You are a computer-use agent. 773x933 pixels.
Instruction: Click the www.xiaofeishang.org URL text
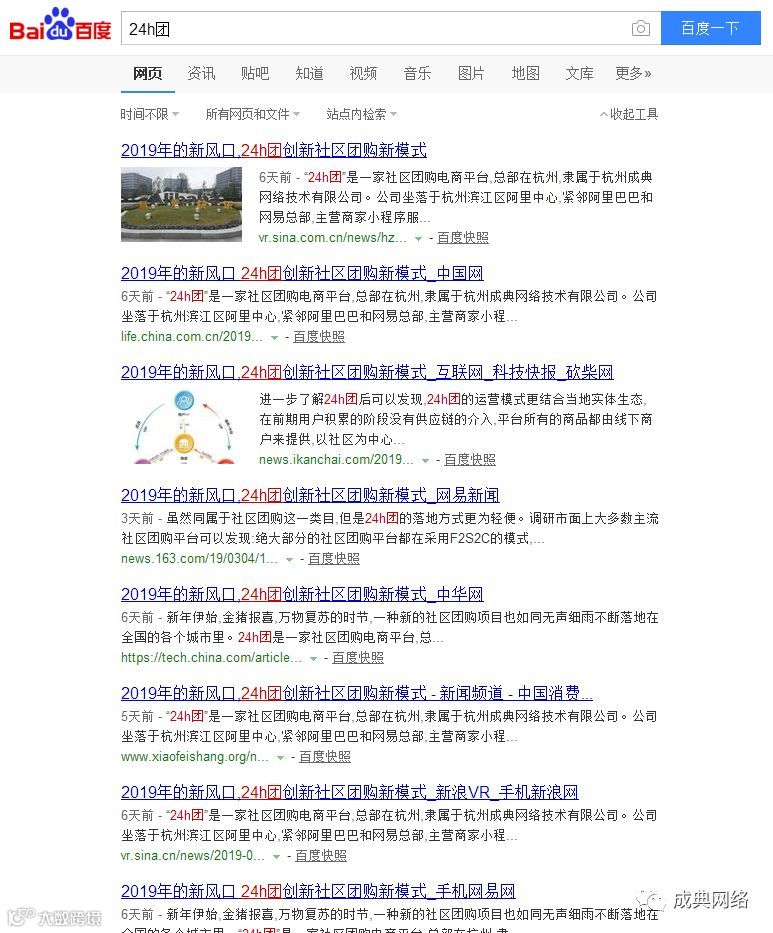point(195,756)
